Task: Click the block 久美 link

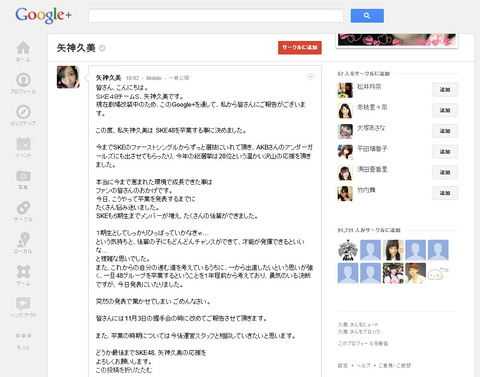Action: (359, 332)
